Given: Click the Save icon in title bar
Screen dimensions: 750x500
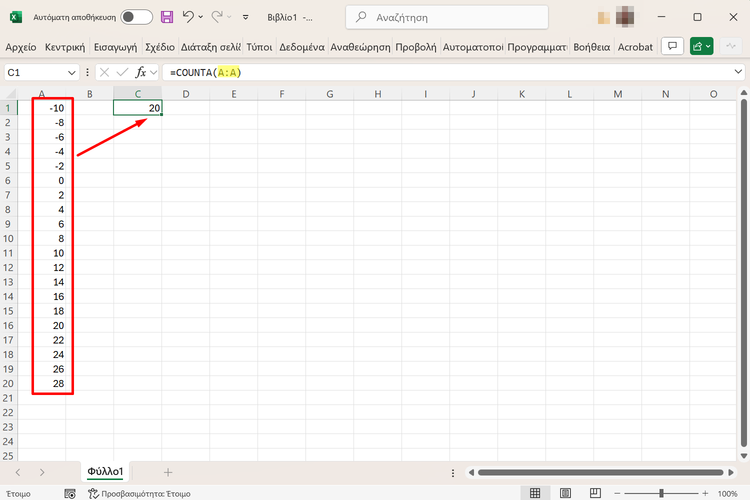Looking at the screenshot, I should 167,17.
